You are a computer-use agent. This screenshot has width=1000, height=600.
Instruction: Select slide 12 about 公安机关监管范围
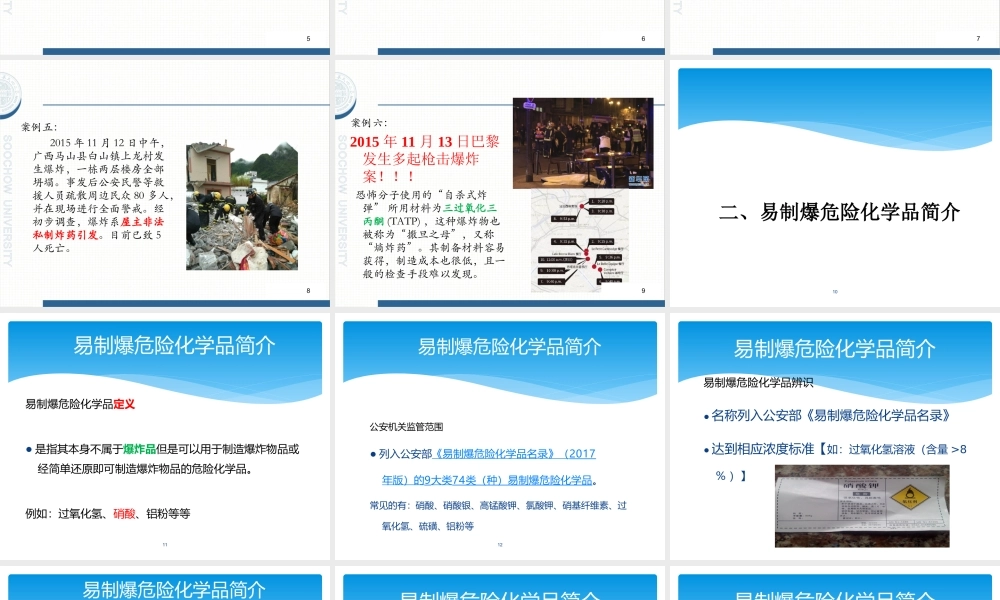pos(499,436)
